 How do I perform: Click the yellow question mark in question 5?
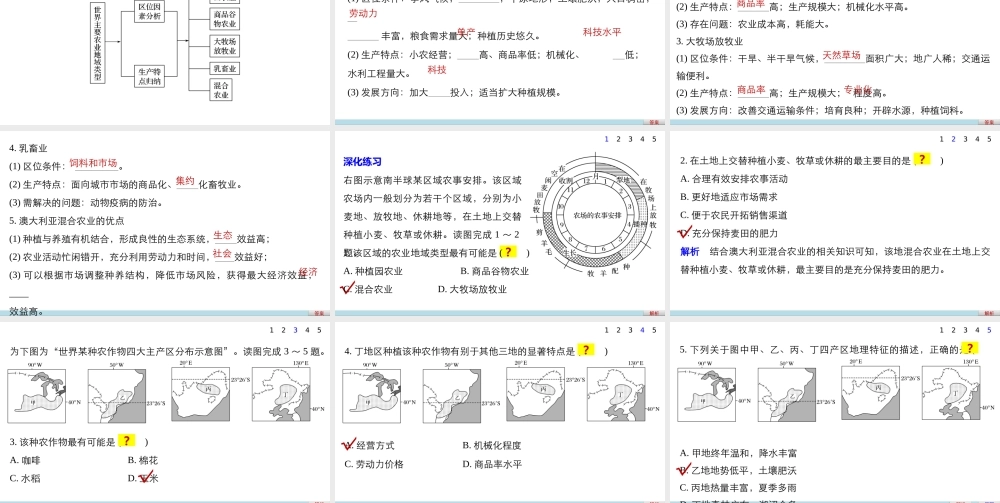tap(969, 348)
